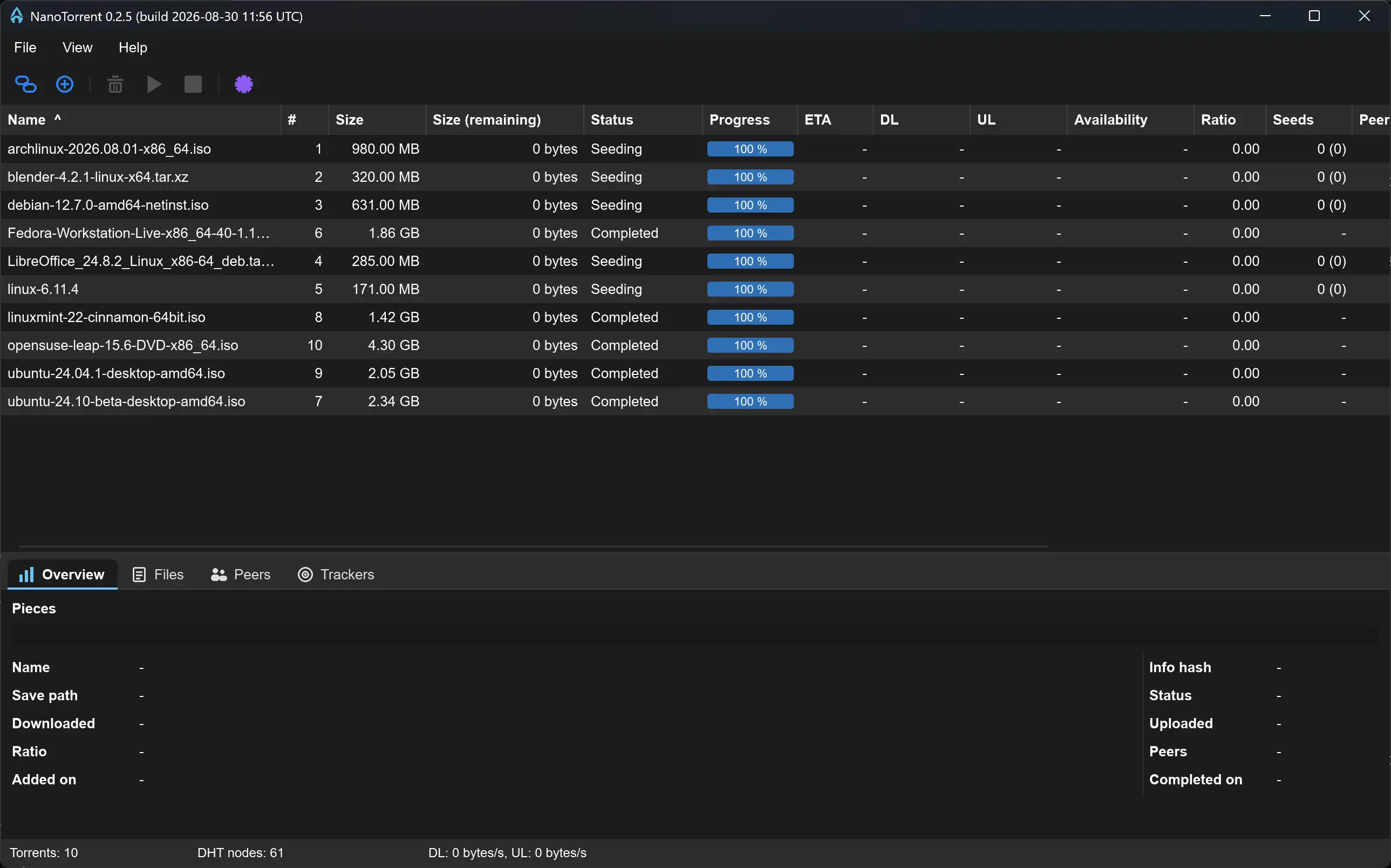
Task: Click the 980.00 MB size cell
Action: pos(385,149)
